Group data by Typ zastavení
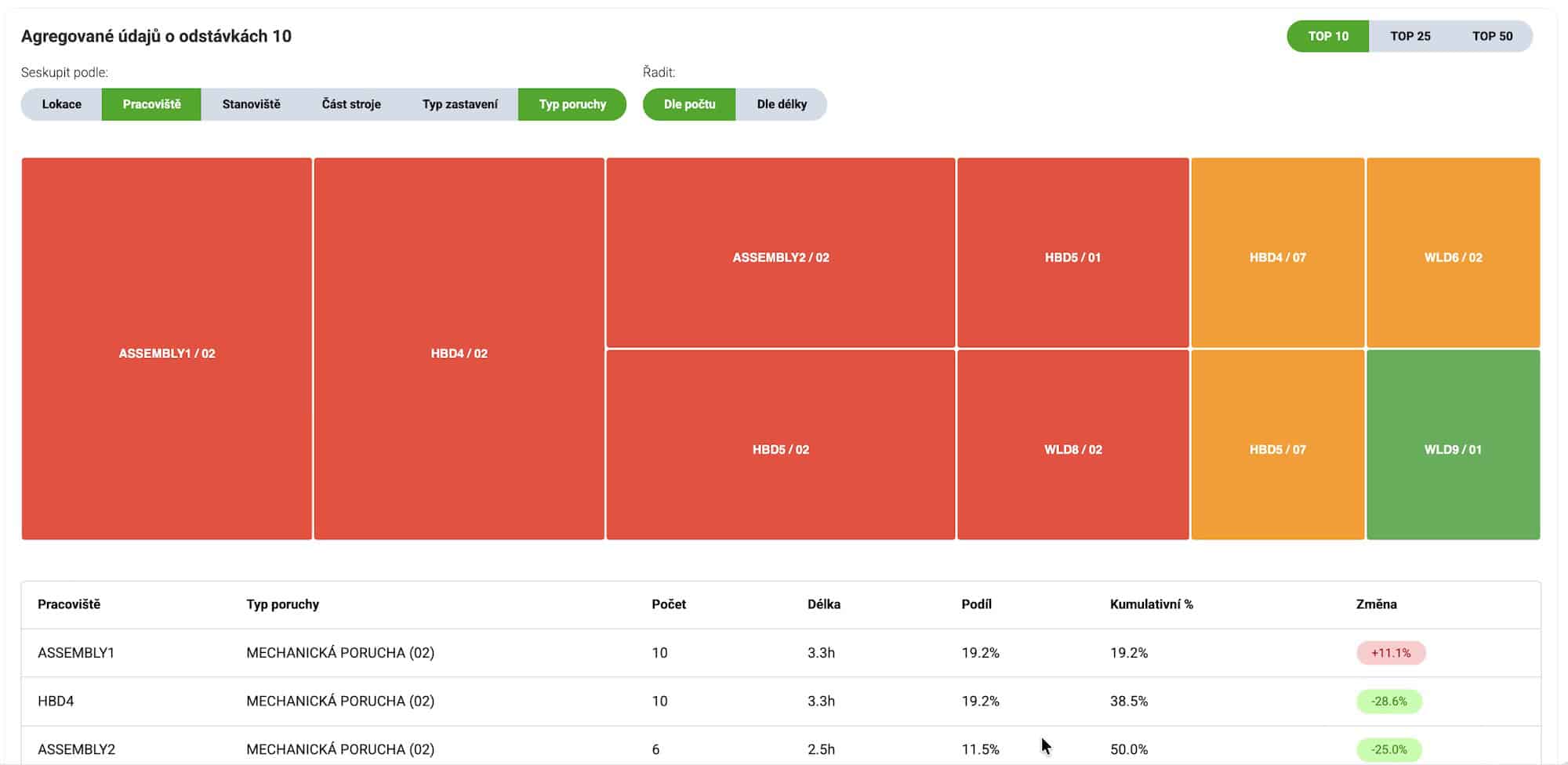The height and width of the screenshot is (765, 1568). [461, 103]
